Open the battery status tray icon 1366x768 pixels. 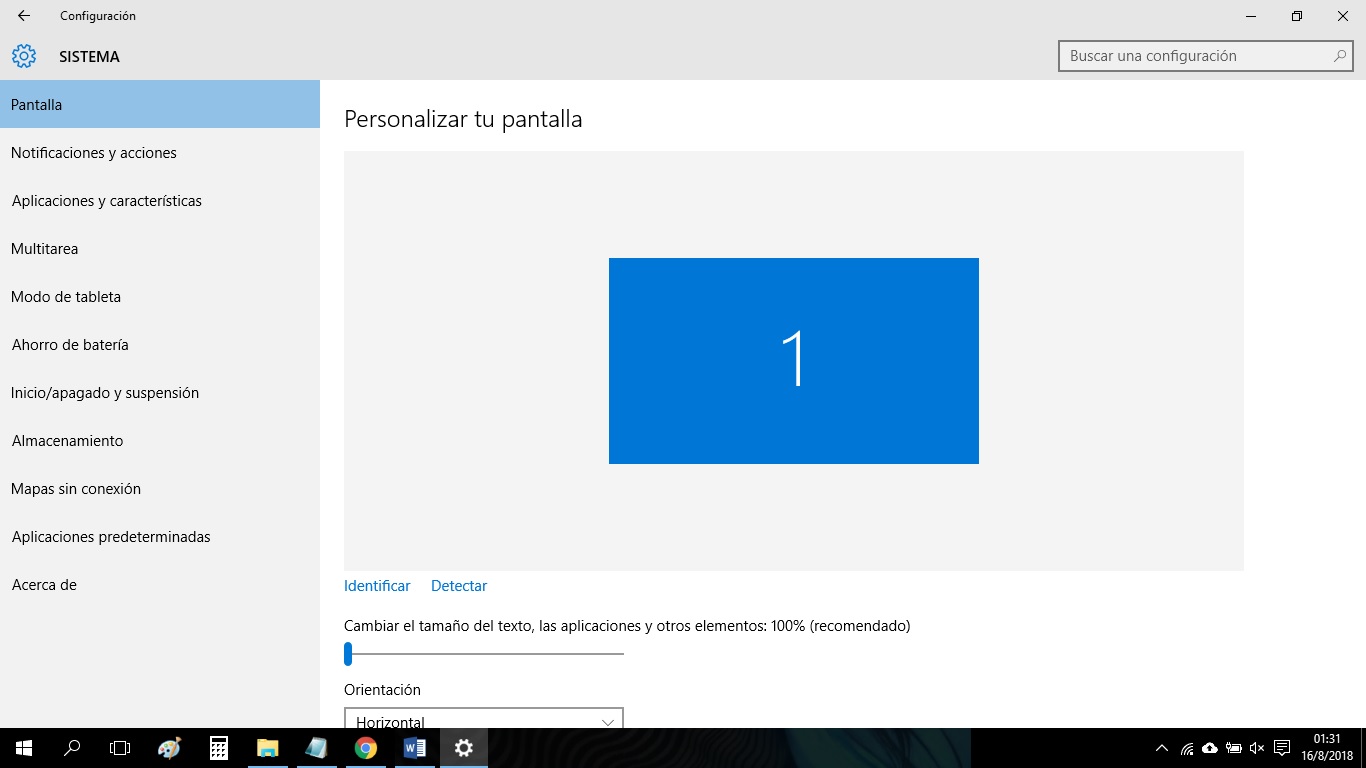coord(1234,748)
